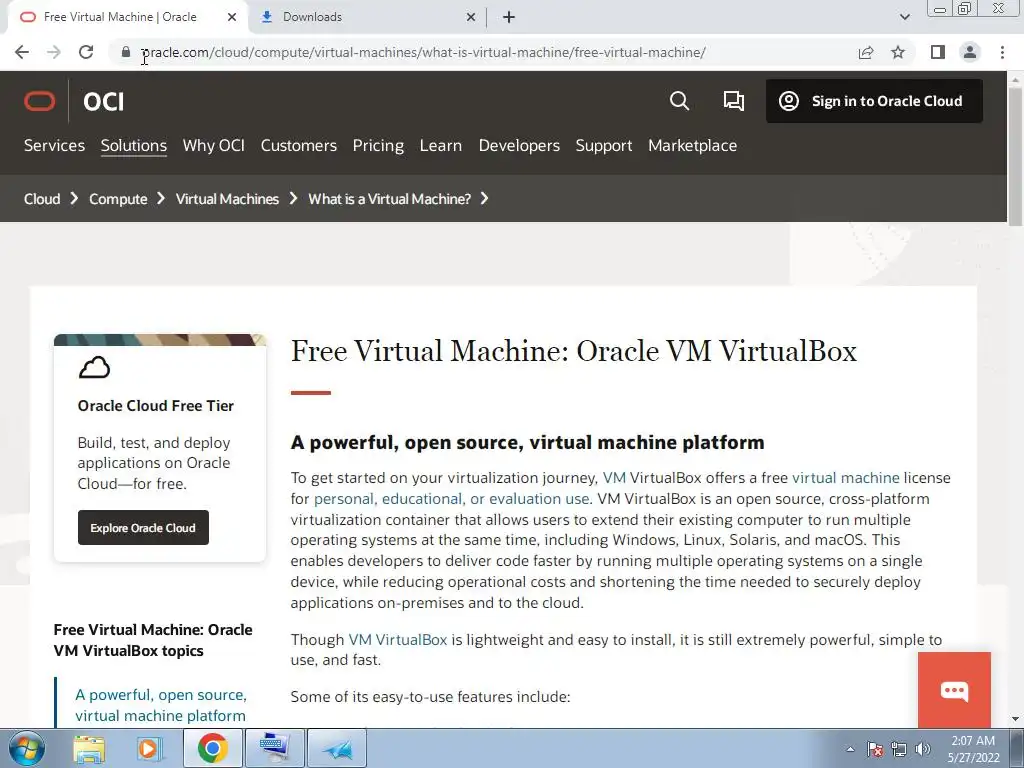Open the Developers menu
Viewport: 1024px width, 768px height.
coord(519,145)
